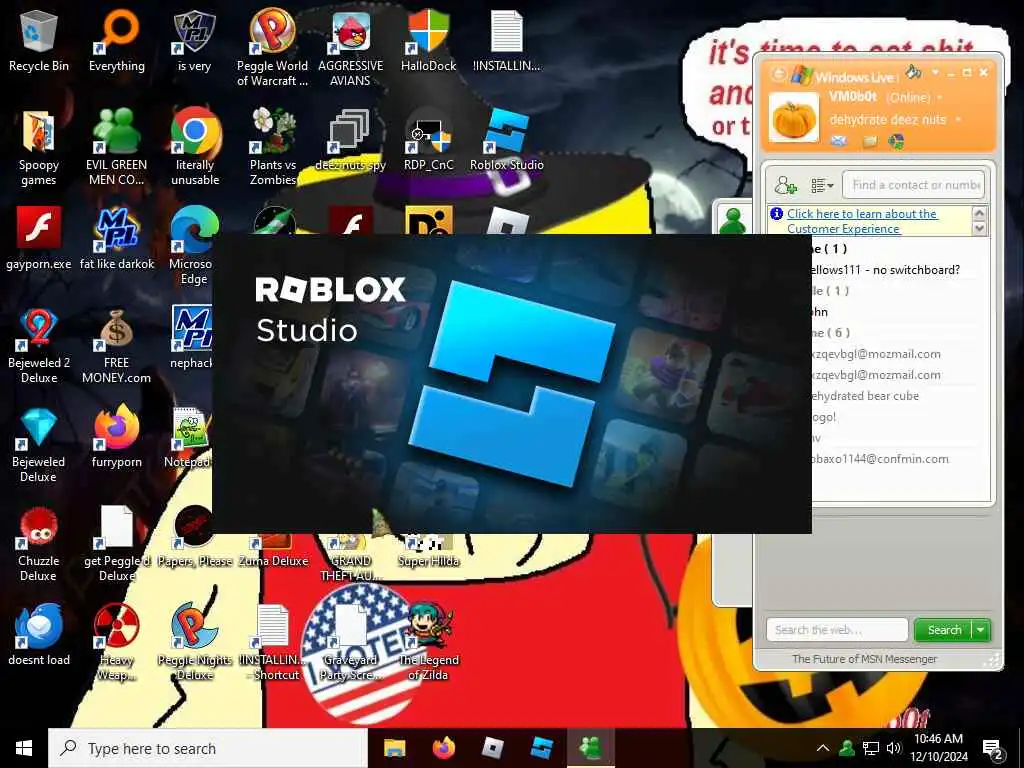The width and height of the screenshot is (1024, 768).
Task: Open the email inbox envelope icon in Messenger
Action: pos(839,140)
